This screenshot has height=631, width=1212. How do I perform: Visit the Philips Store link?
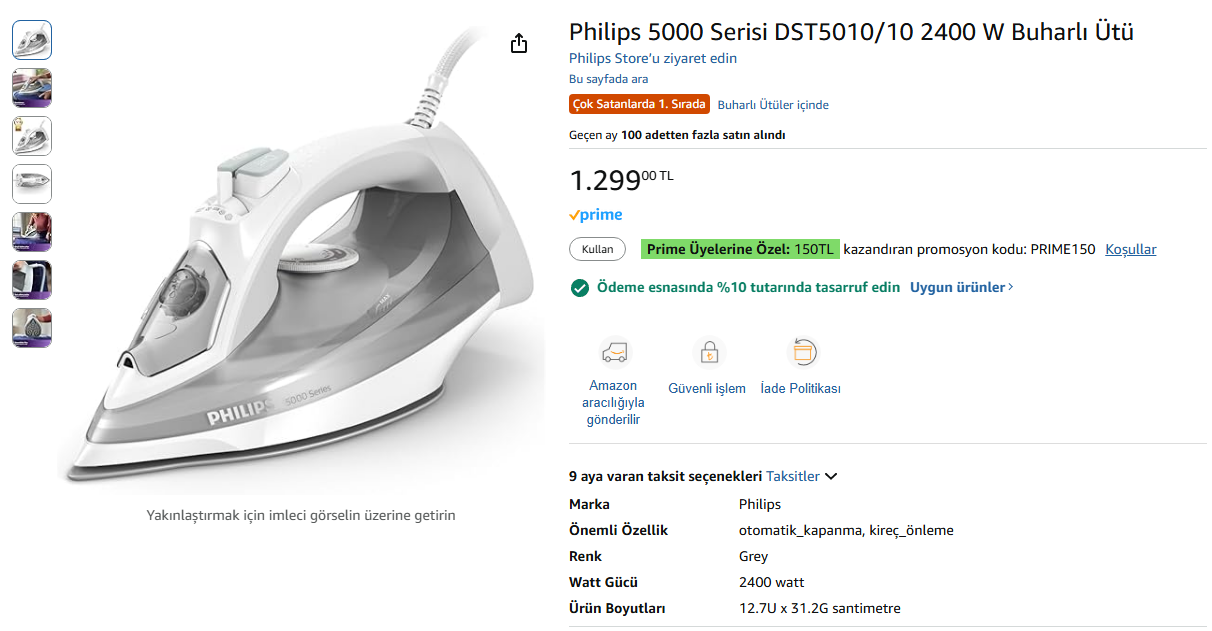point(653,58)
